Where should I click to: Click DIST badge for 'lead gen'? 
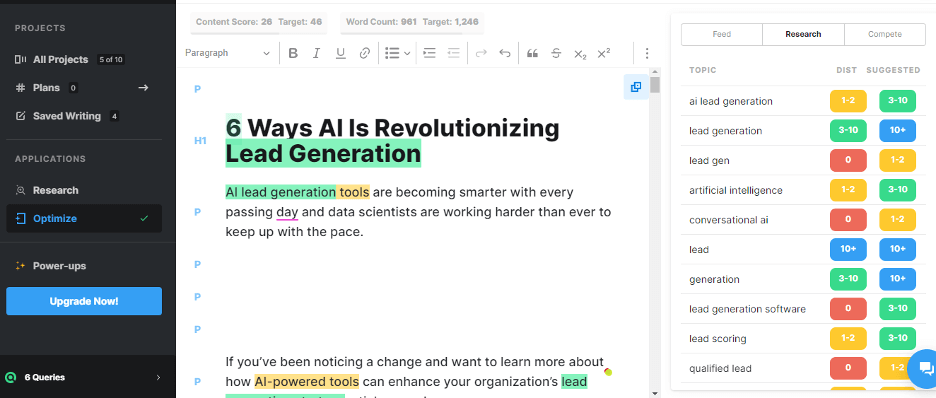[x=848, y=161]
